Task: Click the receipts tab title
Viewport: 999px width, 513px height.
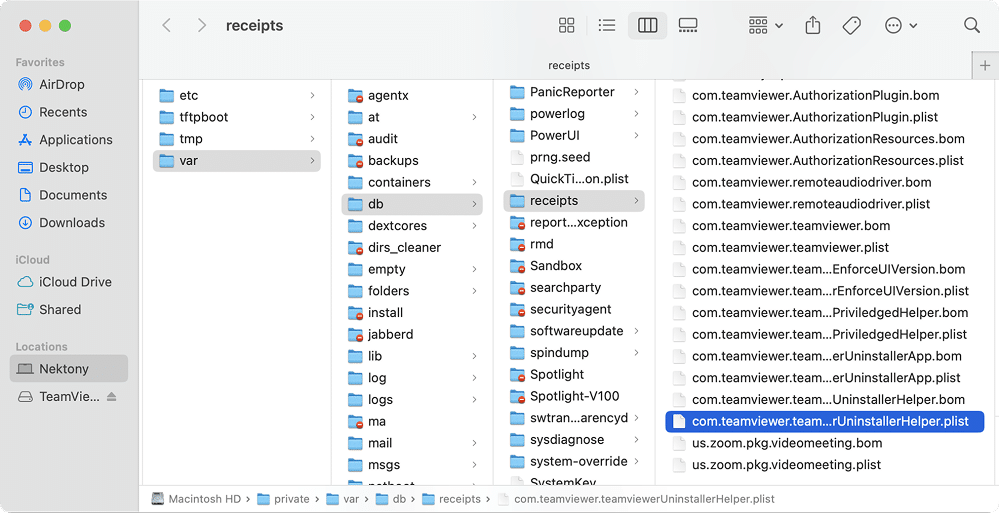Action: click(569, 66)
